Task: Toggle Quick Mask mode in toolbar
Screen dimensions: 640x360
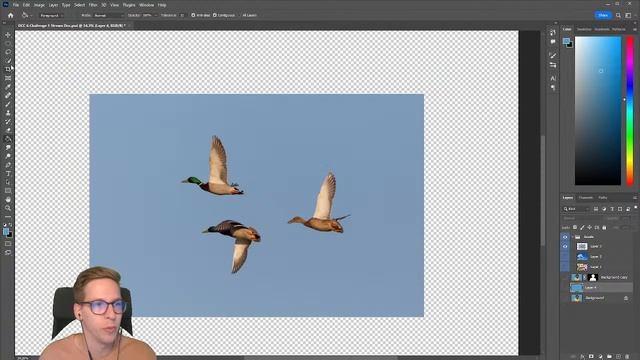Action: pyautogui.click(x=8, y=244)
